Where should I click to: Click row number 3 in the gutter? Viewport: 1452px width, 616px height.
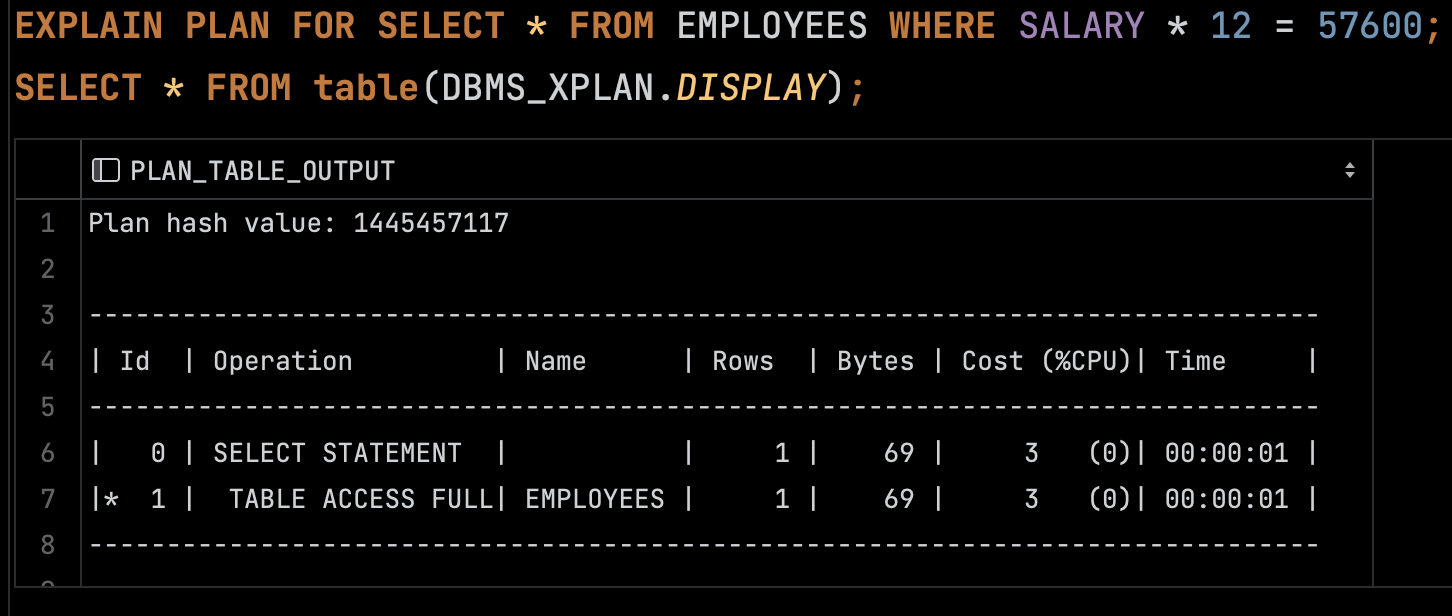[47, 315]
